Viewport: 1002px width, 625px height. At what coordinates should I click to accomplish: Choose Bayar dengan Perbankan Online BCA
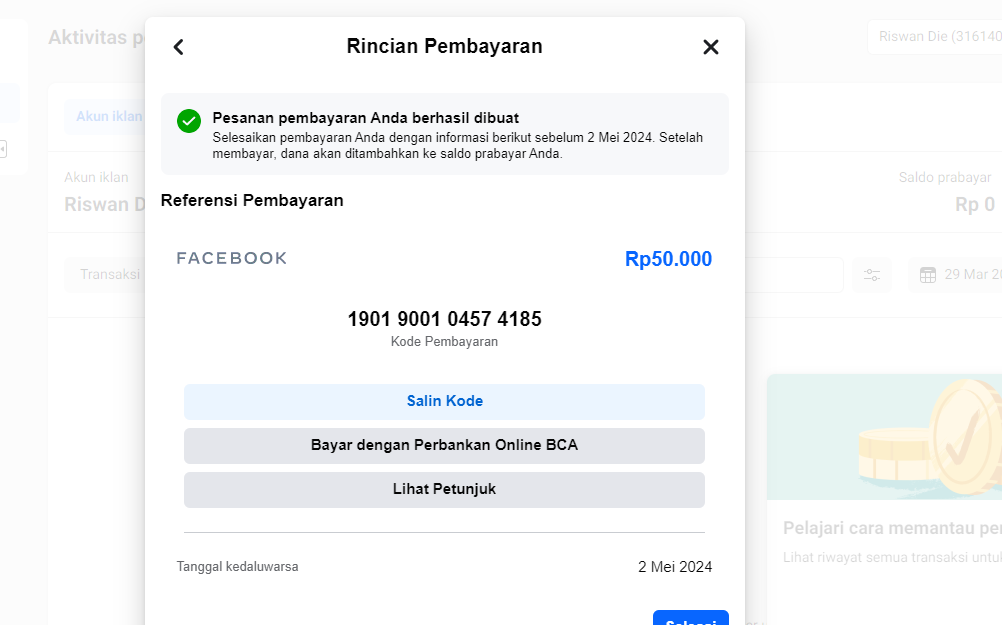point(444,445)
